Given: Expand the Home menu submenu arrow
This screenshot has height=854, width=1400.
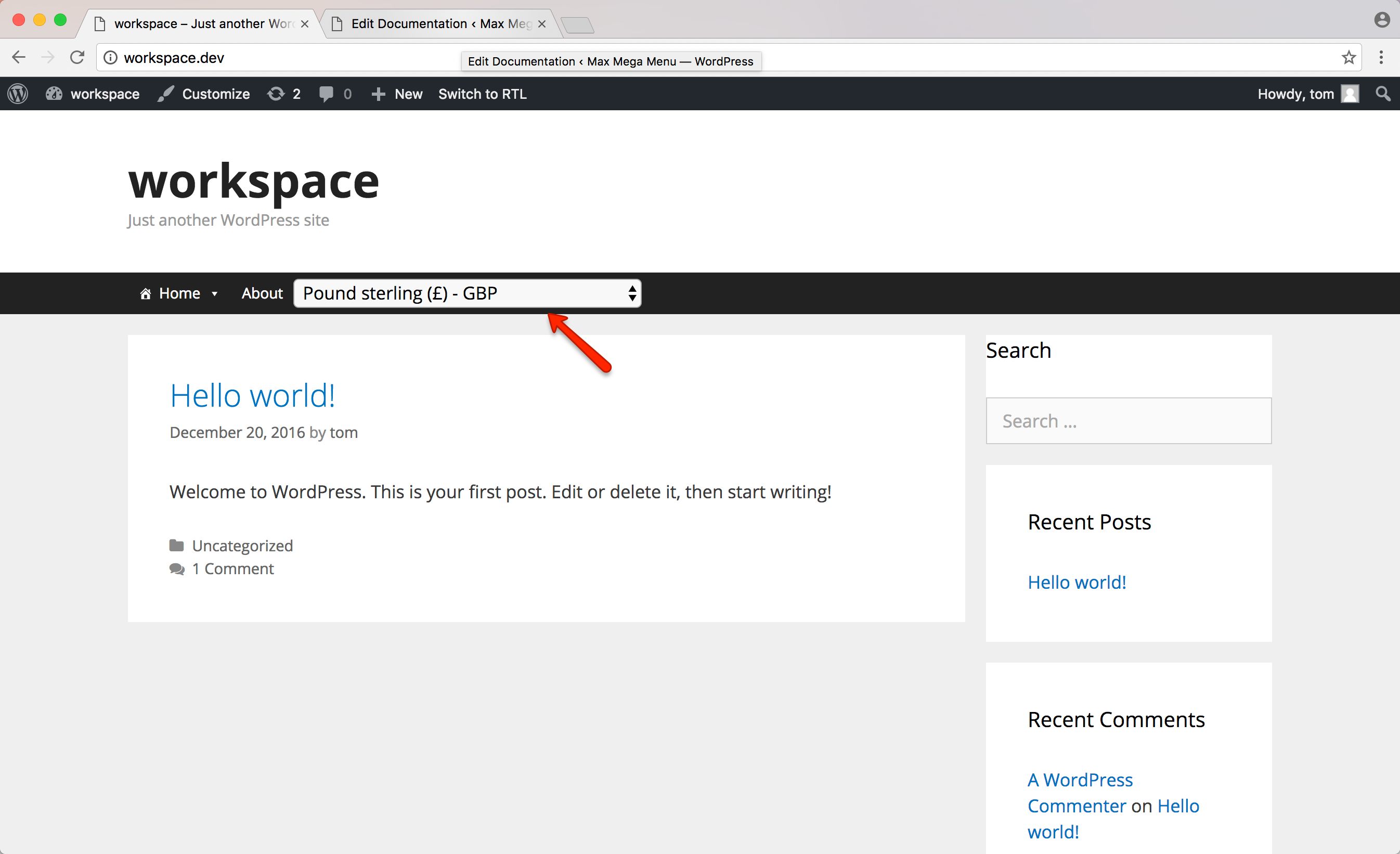Looking at the screenshot, I should 214,294.
